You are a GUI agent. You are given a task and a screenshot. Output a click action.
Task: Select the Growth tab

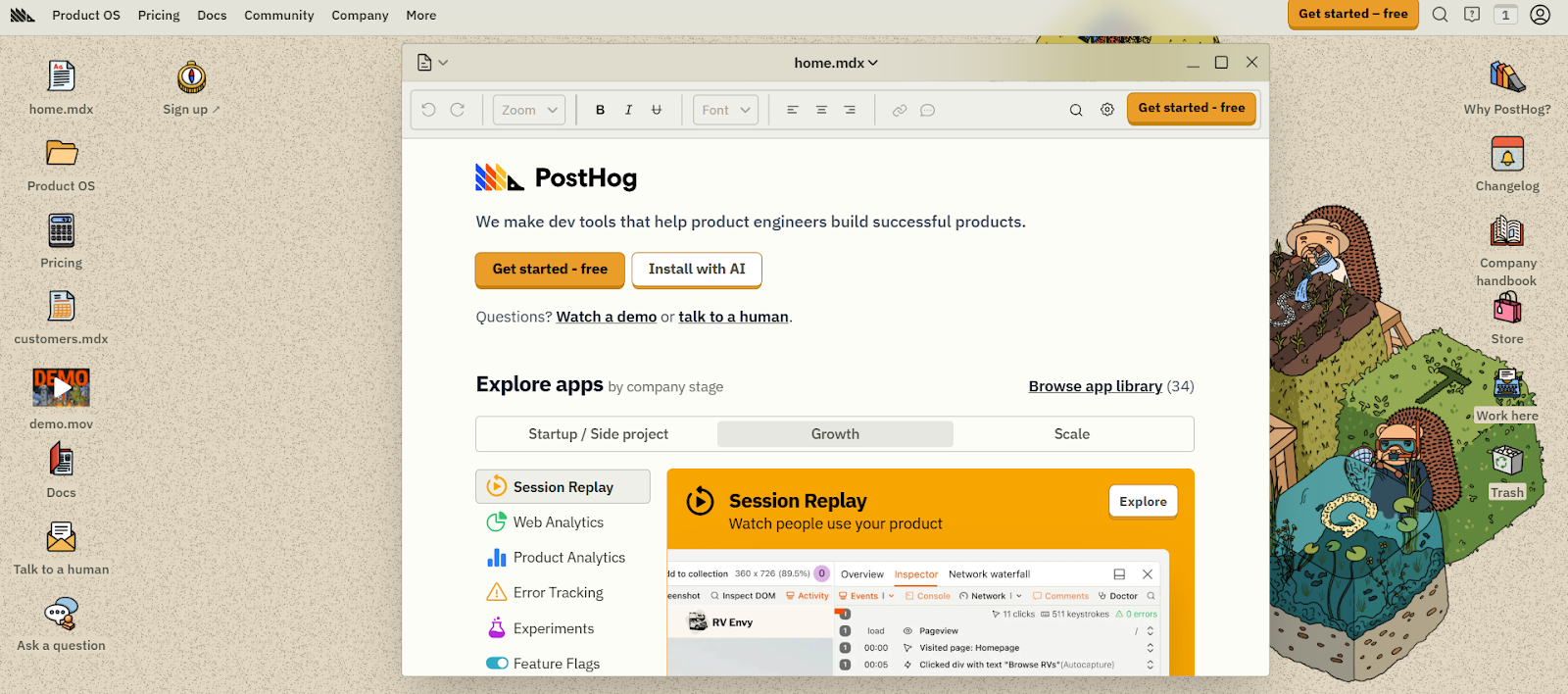[x=835, y=434]
